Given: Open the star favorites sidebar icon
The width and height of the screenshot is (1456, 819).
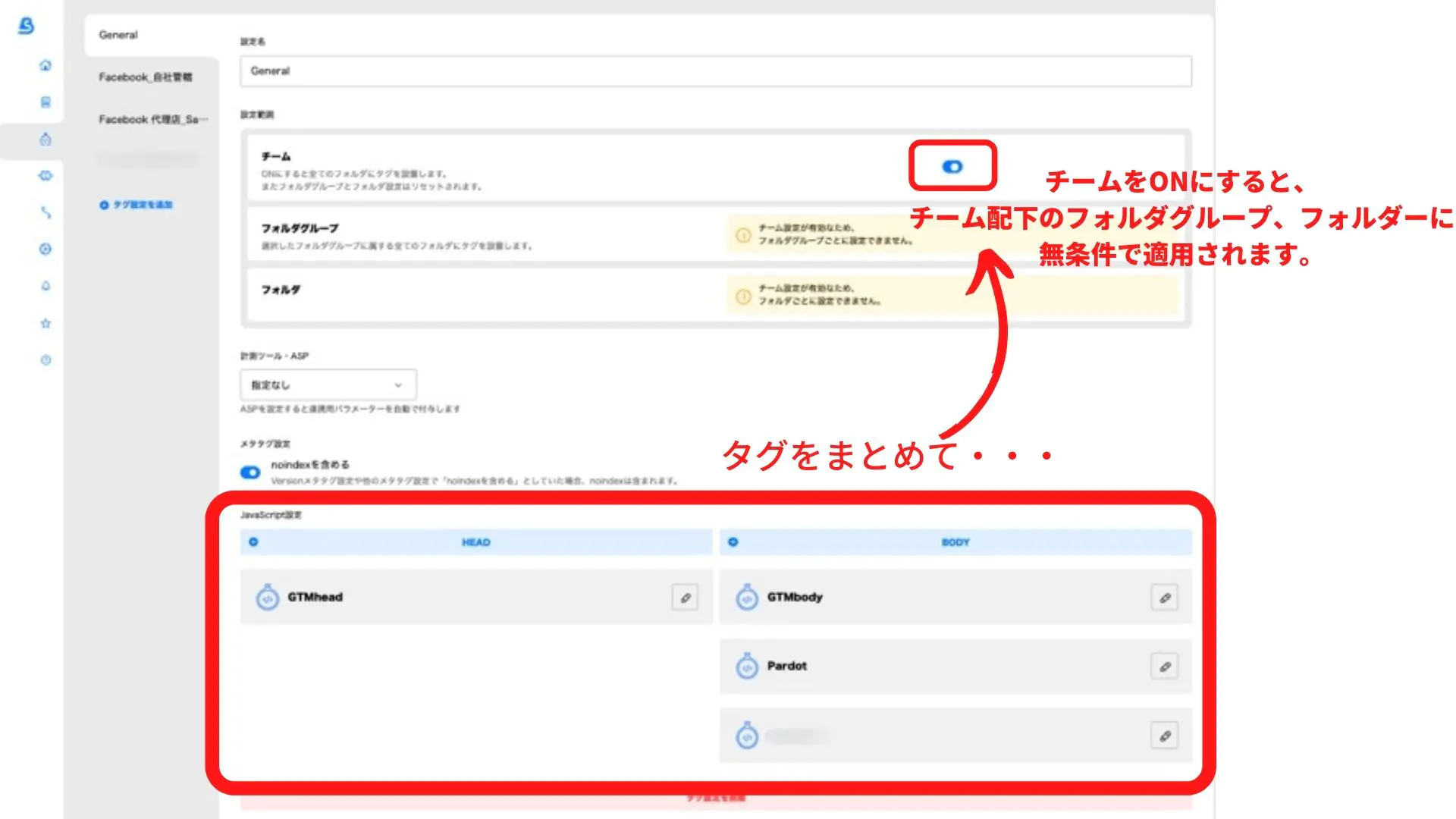Looking at the screenshot, I should [45, 323].
